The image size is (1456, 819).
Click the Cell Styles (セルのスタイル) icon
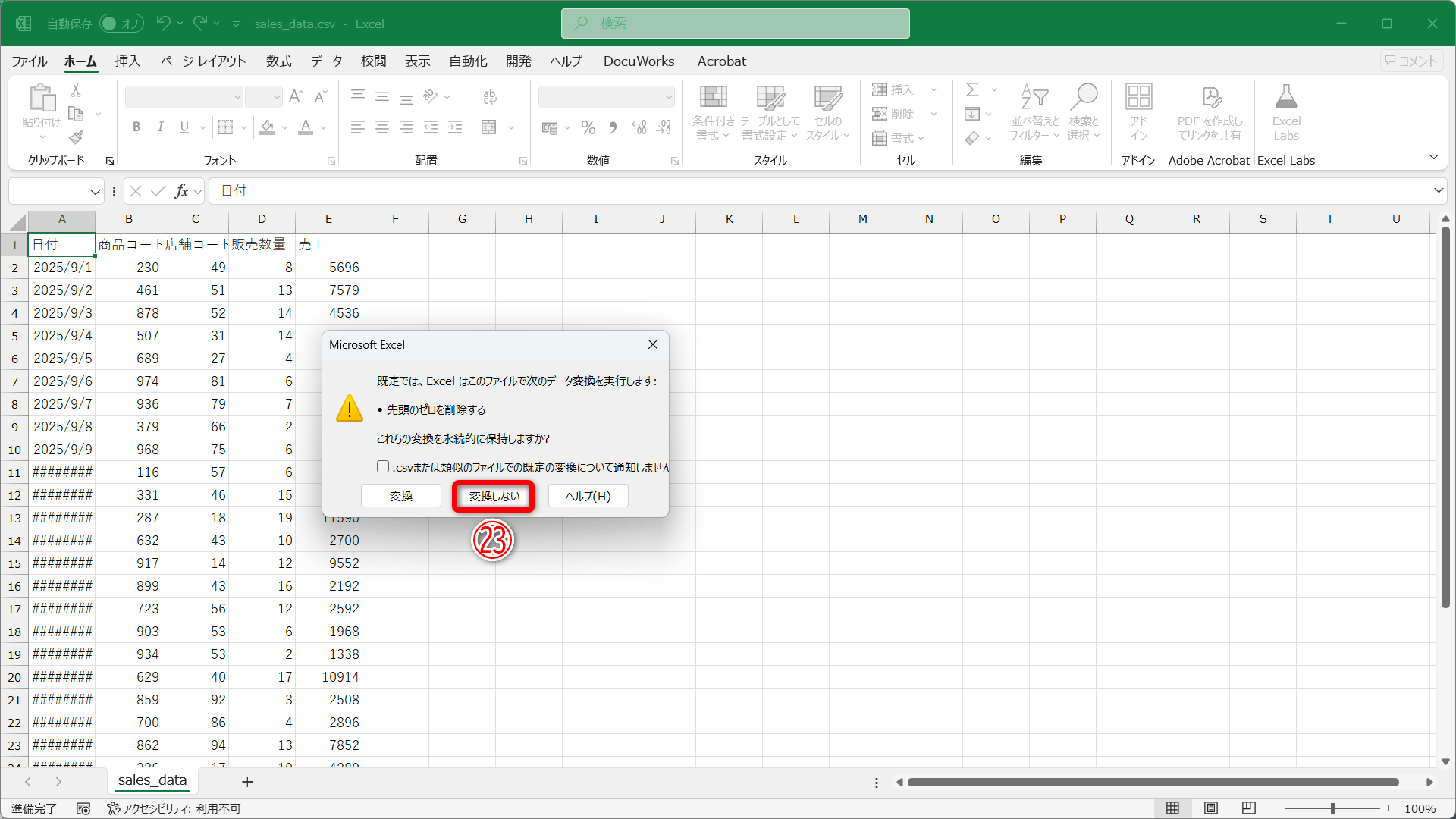click(827, 112)
